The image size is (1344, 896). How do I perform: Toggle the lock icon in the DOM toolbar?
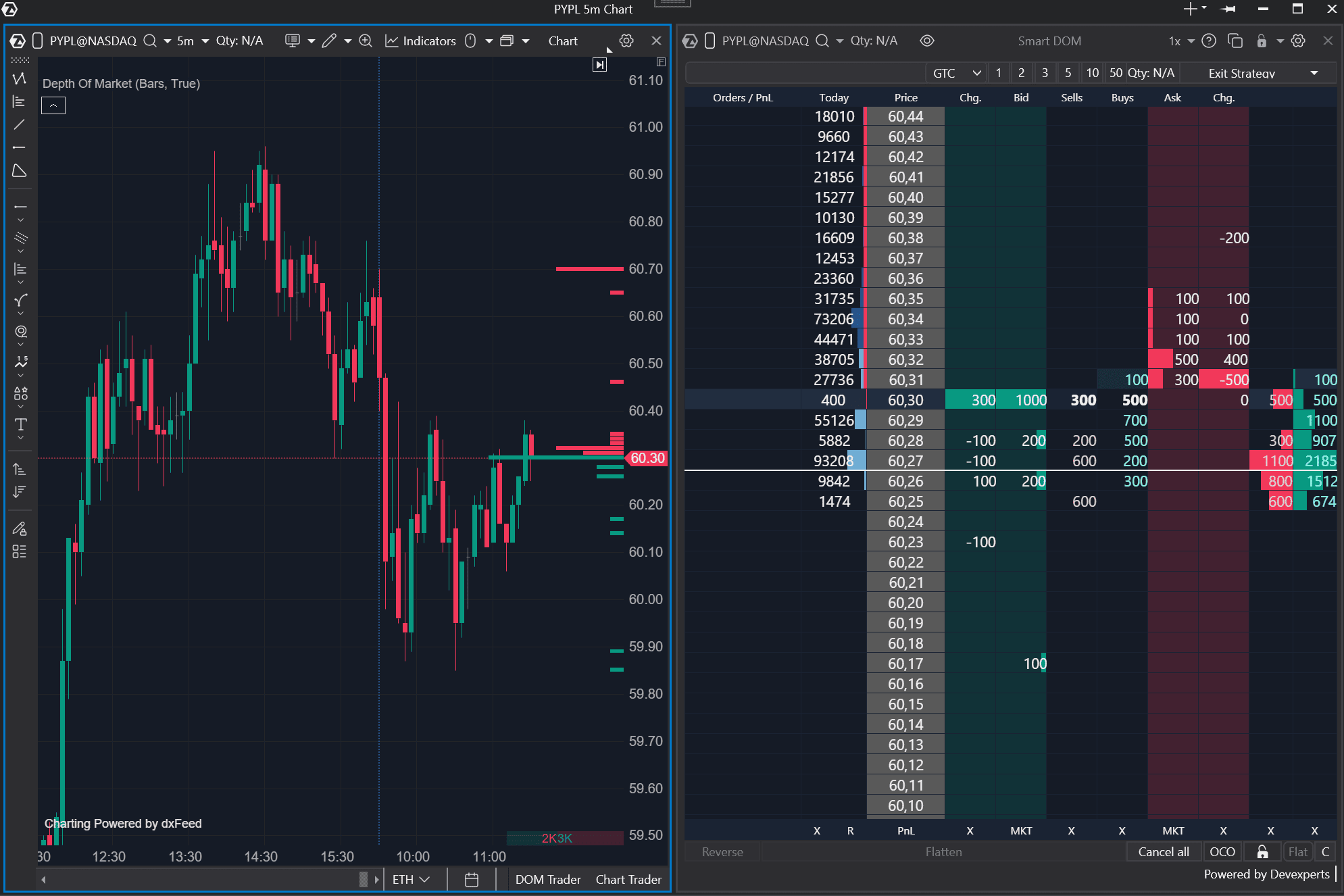pos(1262,41)
